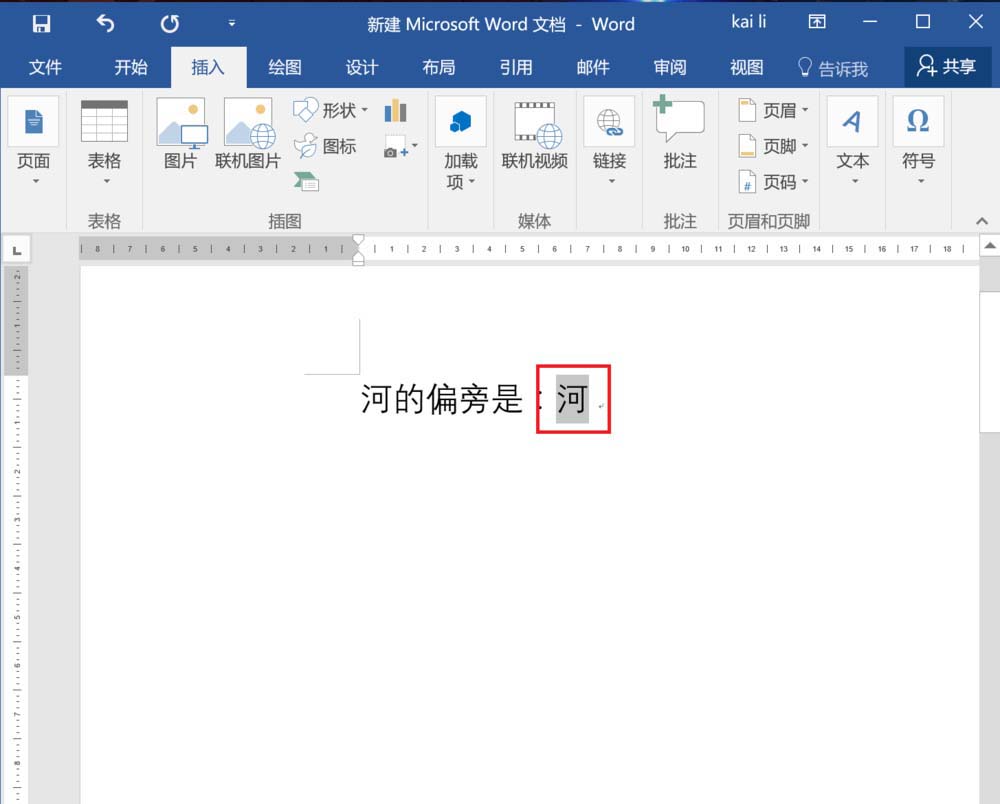Click the vertical scrollbar up arrow
This screenshot has width=1000, height=804.
coord(990,245)
